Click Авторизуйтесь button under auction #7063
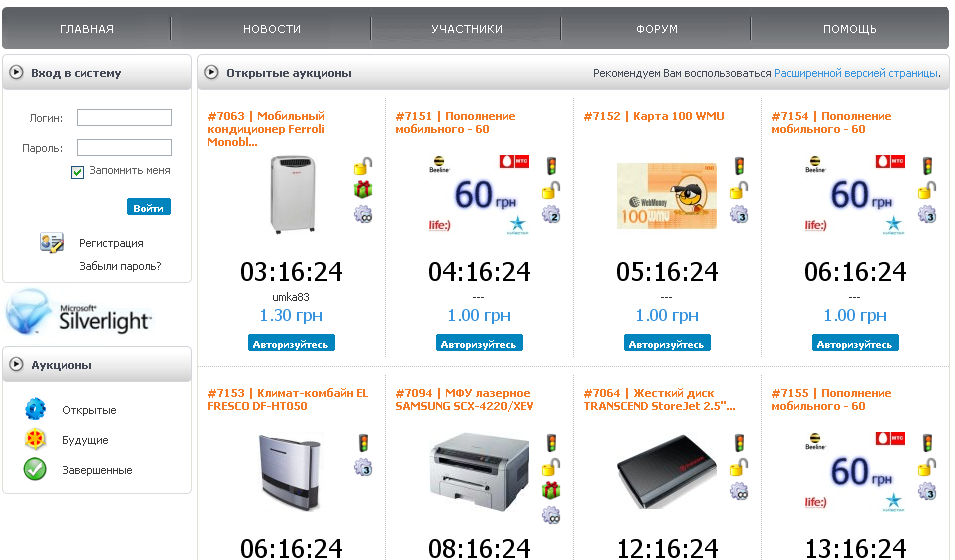Image resolution: width=955 pixels, height=560 pixels. coord(291,343)
